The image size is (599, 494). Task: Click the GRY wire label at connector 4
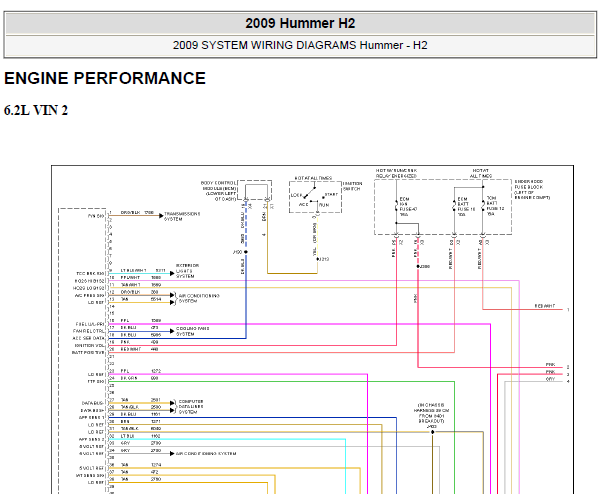550,379
